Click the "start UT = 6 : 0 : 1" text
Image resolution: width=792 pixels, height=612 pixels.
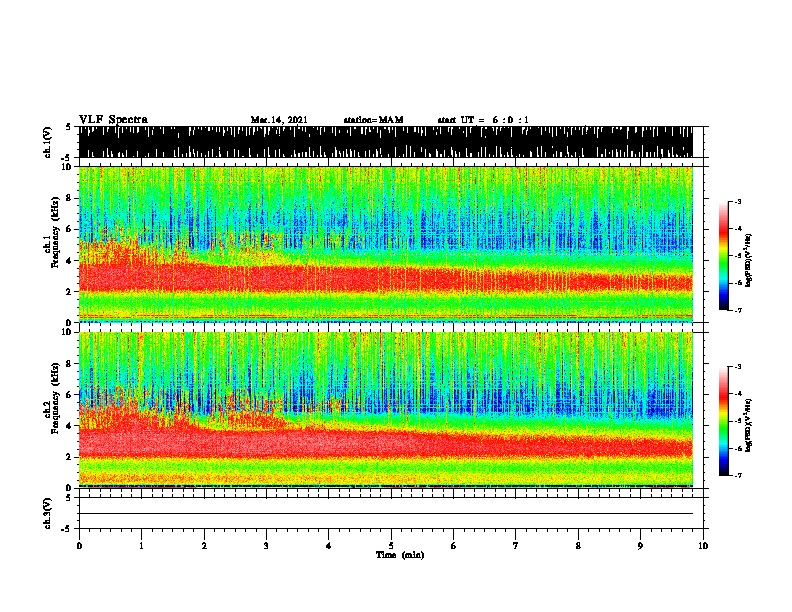coord(483,120)
